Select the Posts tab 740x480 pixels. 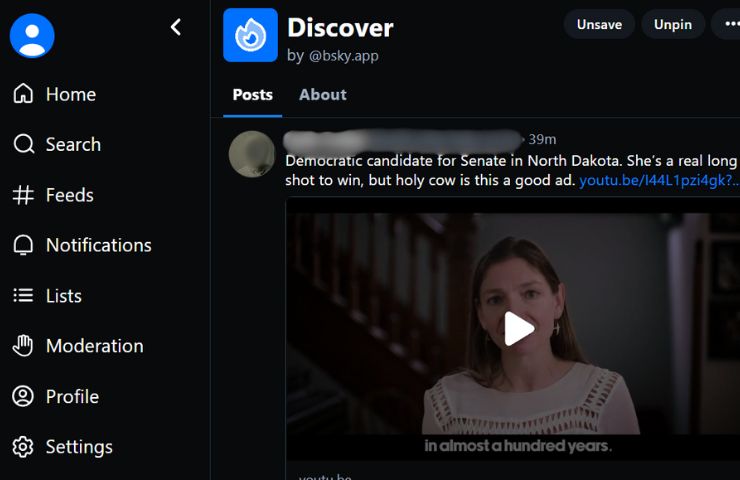point(252,95)
